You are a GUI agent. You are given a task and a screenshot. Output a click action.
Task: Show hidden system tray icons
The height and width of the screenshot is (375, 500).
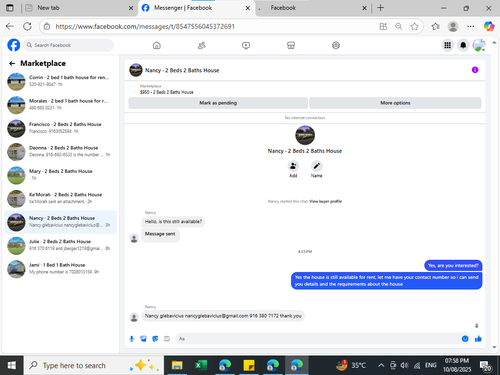tap(381, 366)
